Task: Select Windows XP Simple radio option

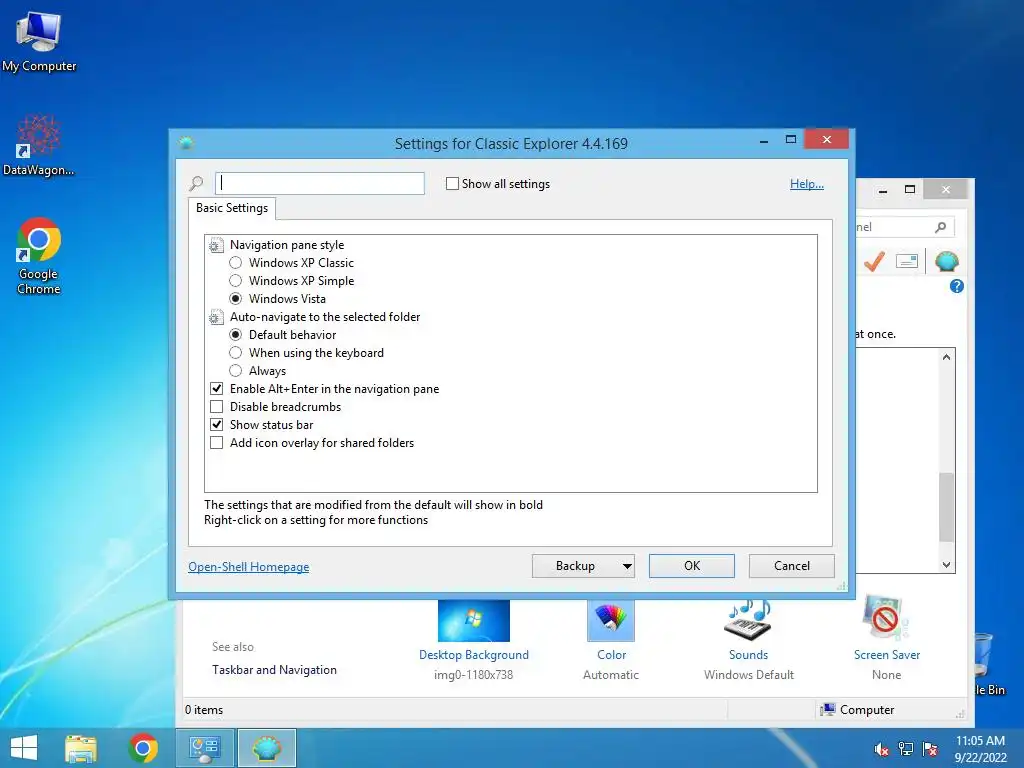Action: (x=236, y=281)
